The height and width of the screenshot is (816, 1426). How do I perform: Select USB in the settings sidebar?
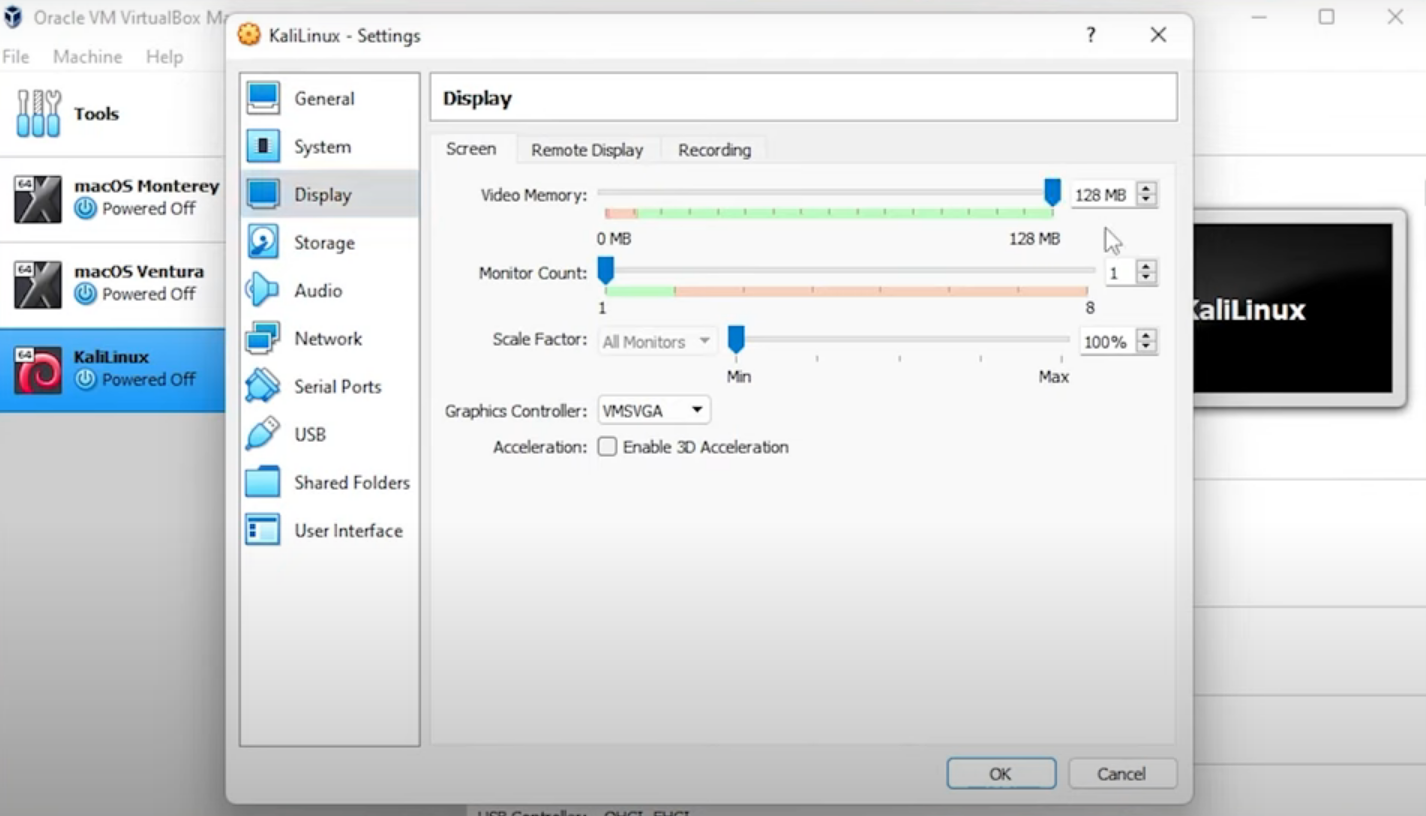[x=330, y=434]
